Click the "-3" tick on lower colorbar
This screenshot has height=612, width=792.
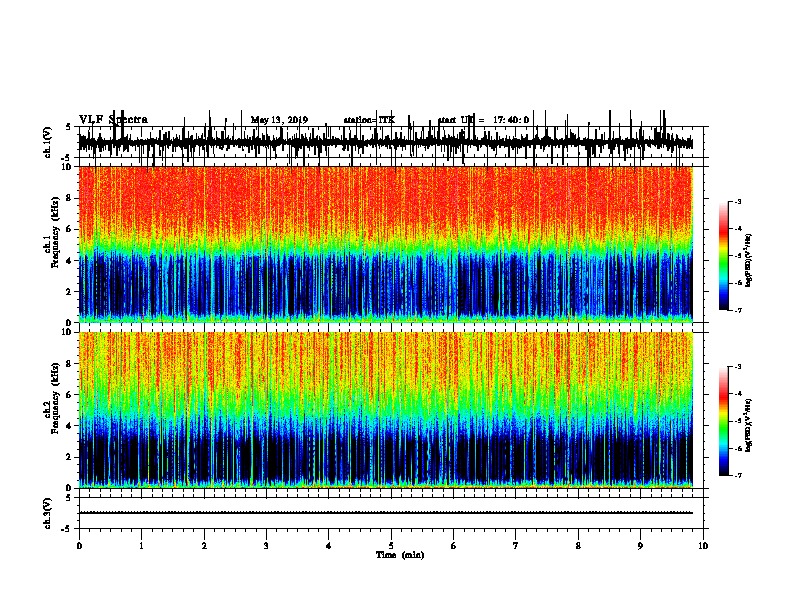[x=737, y=367]
